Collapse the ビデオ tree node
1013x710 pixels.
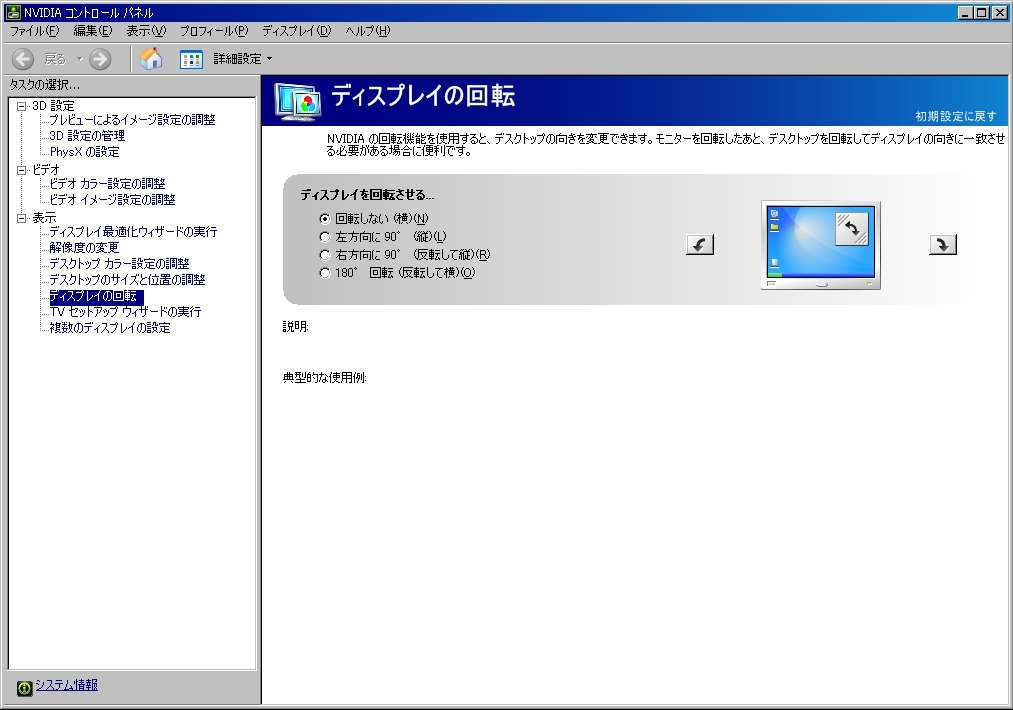(21, 170)
